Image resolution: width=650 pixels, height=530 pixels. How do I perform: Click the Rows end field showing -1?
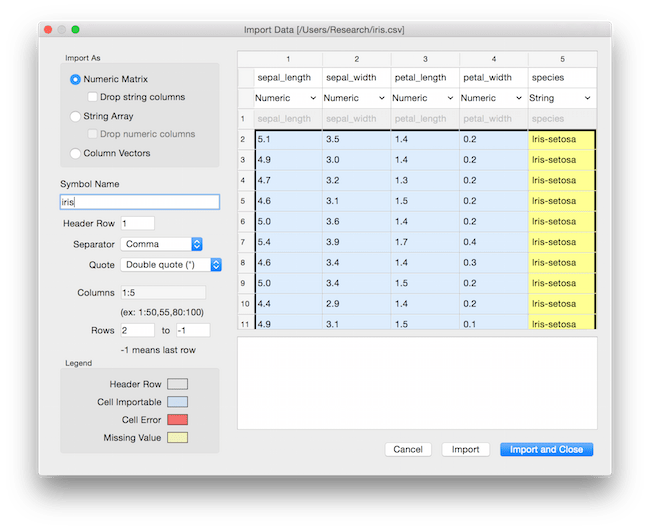(x=193, y=330)
